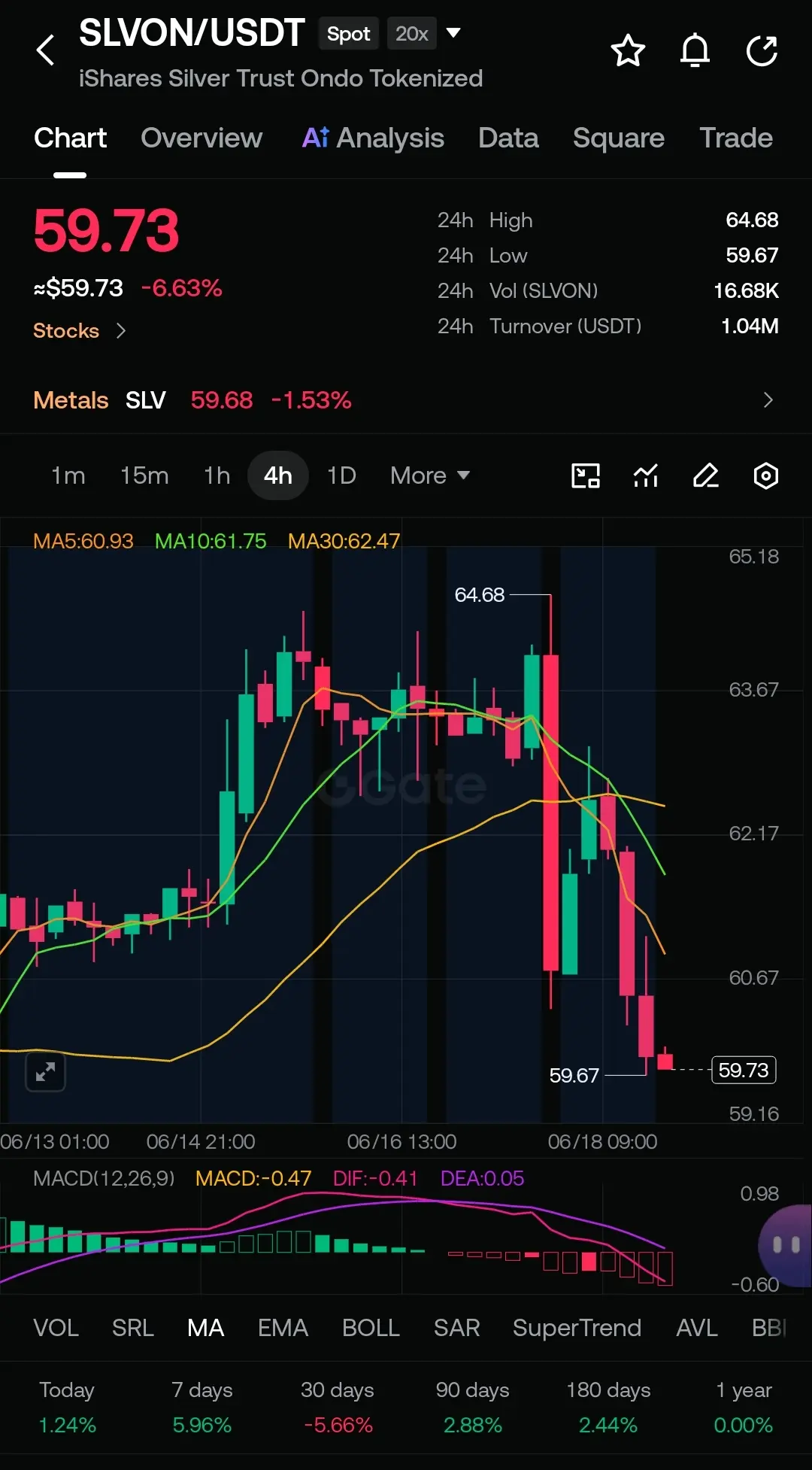Share the chart with the share icon
Image resolution: width=812 pixels, height=1470 pixels.
tap(762, 50)
